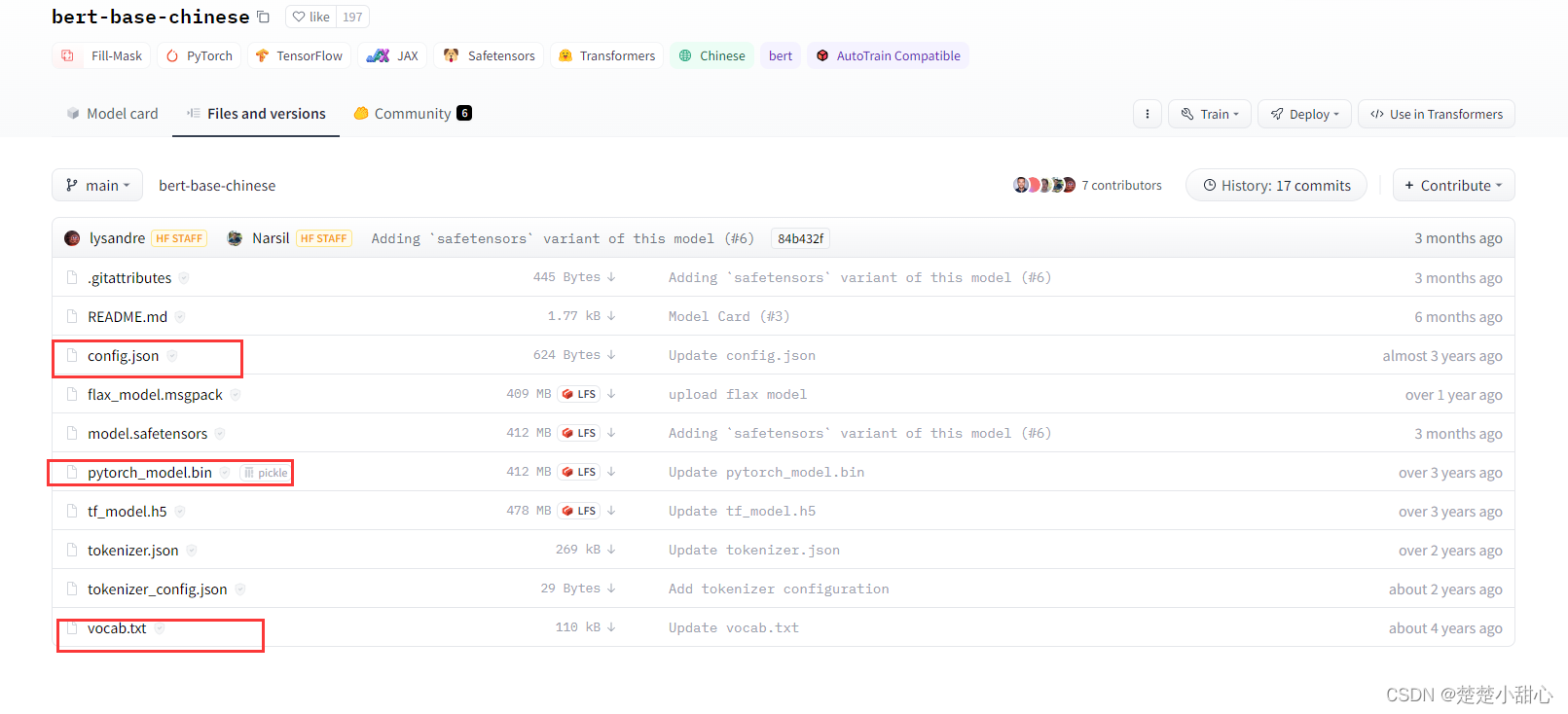Open the 'Update pytorch_model.bin' commit message
The width and height of the screenshot is (1568, 714).
coord(766,472)
